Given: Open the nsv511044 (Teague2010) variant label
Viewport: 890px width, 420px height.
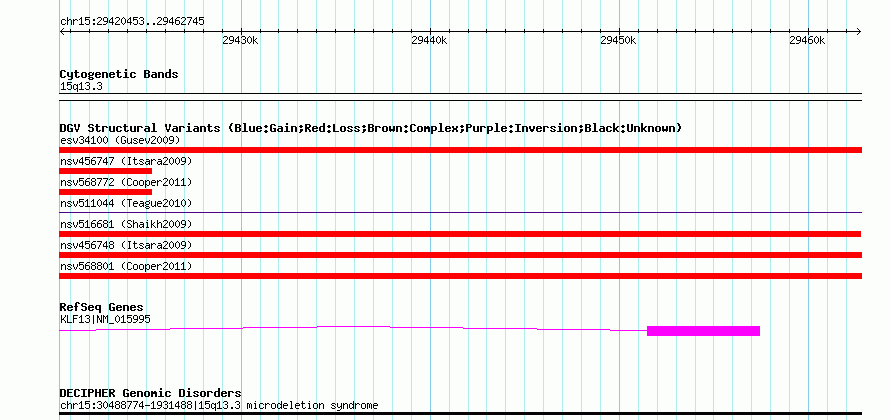Looking at the screenshot, I should click(126, 203).
